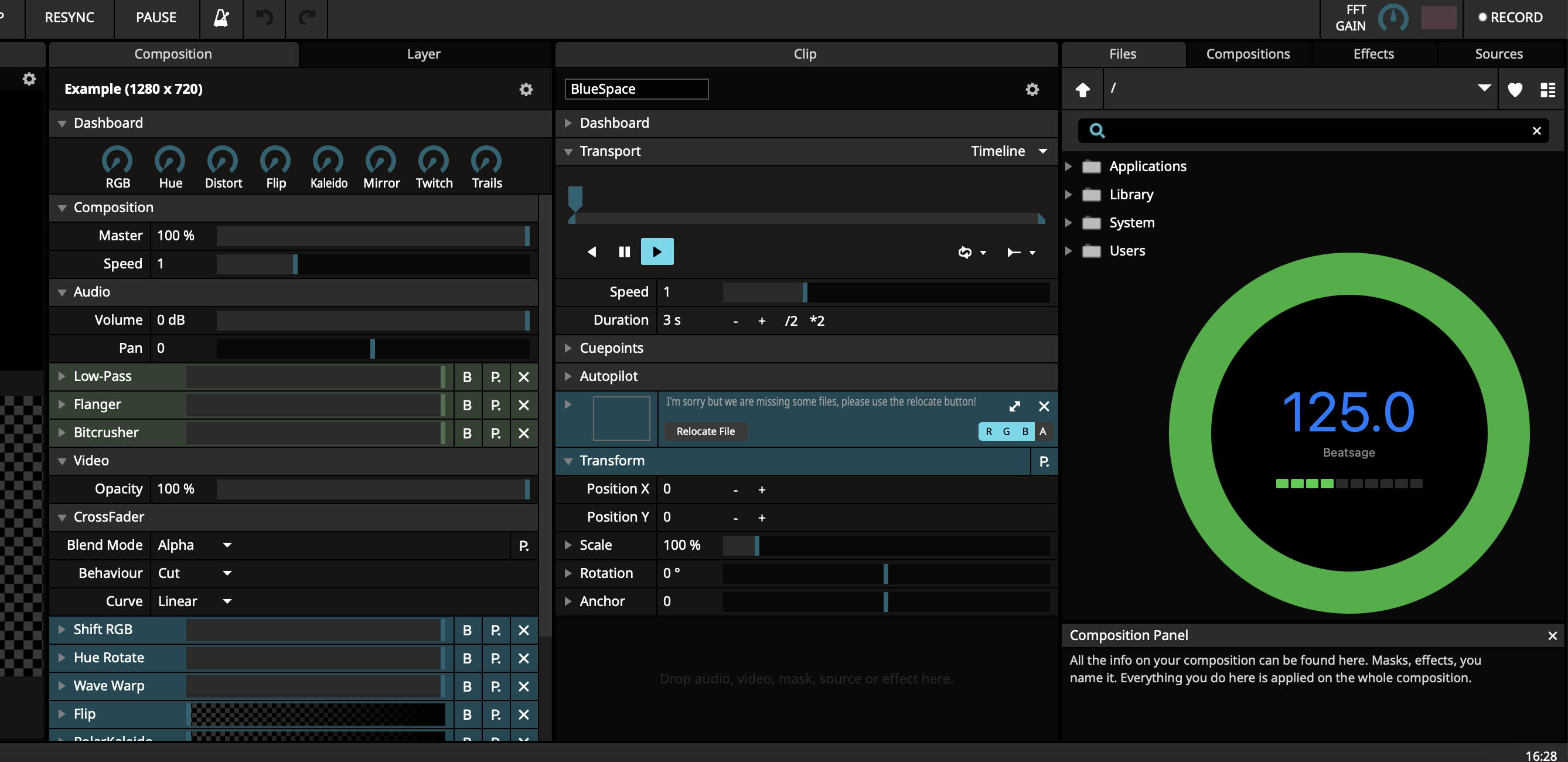
Task: Toggle bypass B on Low-Pass effect
Action: coord(468,377)
